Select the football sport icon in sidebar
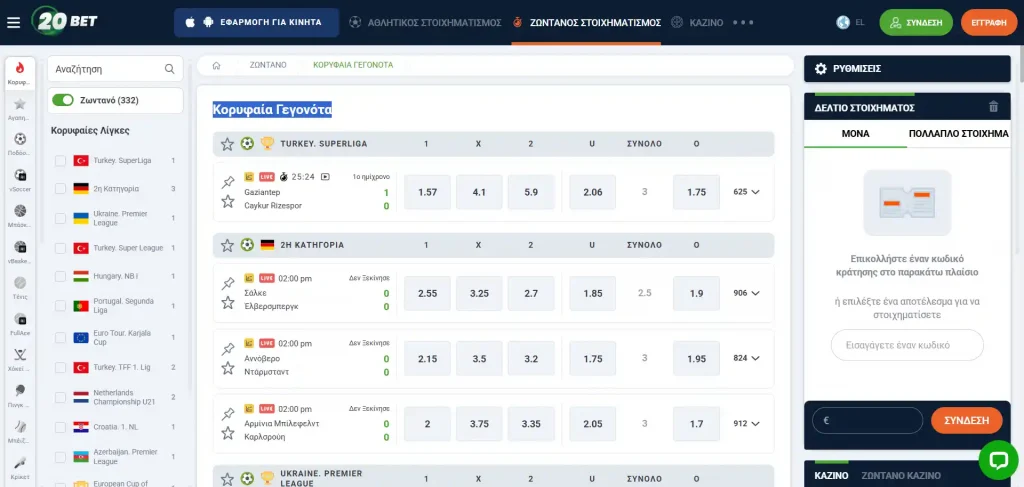Screen dimensions: 1024x487 click(x=20, y=139)
